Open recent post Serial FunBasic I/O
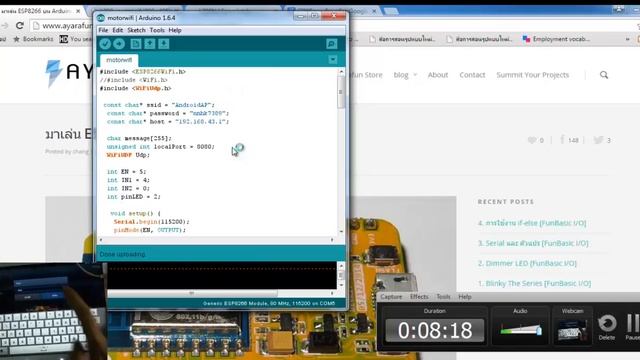Image resolution: width=640 pixels, height=360 pixels. coord(533,243)
